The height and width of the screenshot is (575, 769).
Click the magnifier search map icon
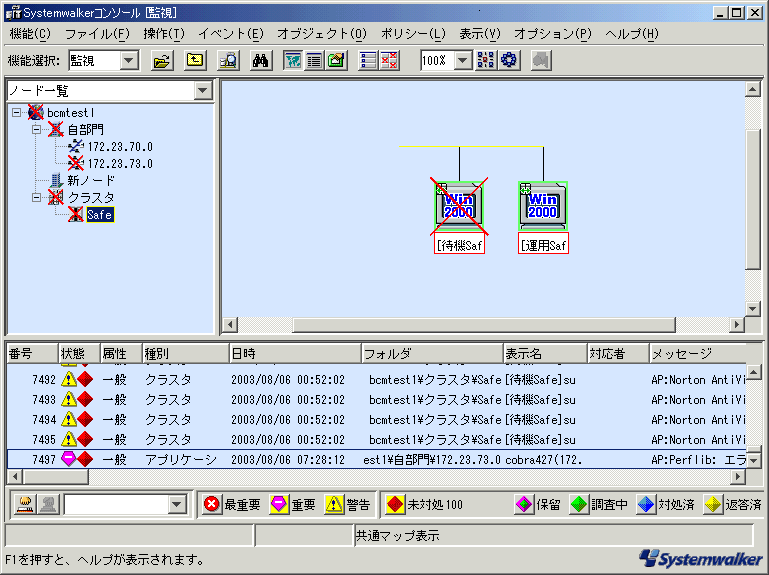pos(228,60)
